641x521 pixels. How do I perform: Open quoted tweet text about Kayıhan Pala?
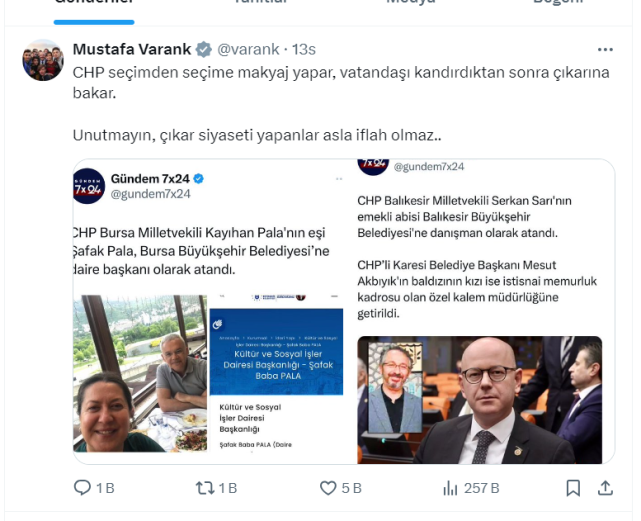(201, 251)
